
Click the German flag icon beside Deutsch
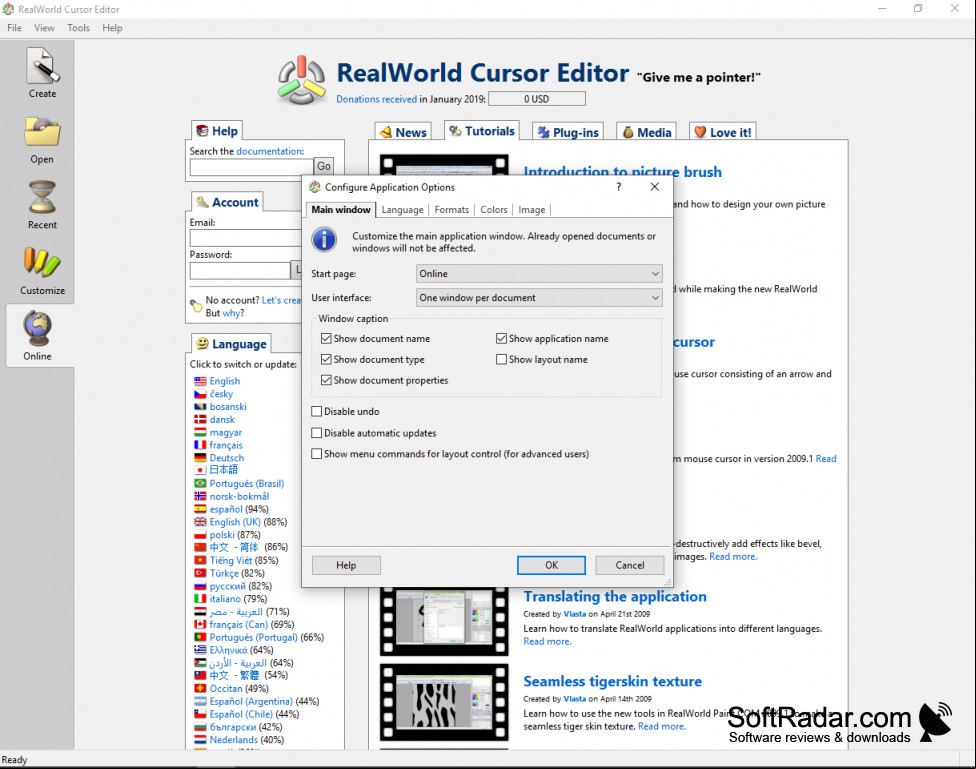click(x=200, y=458)
